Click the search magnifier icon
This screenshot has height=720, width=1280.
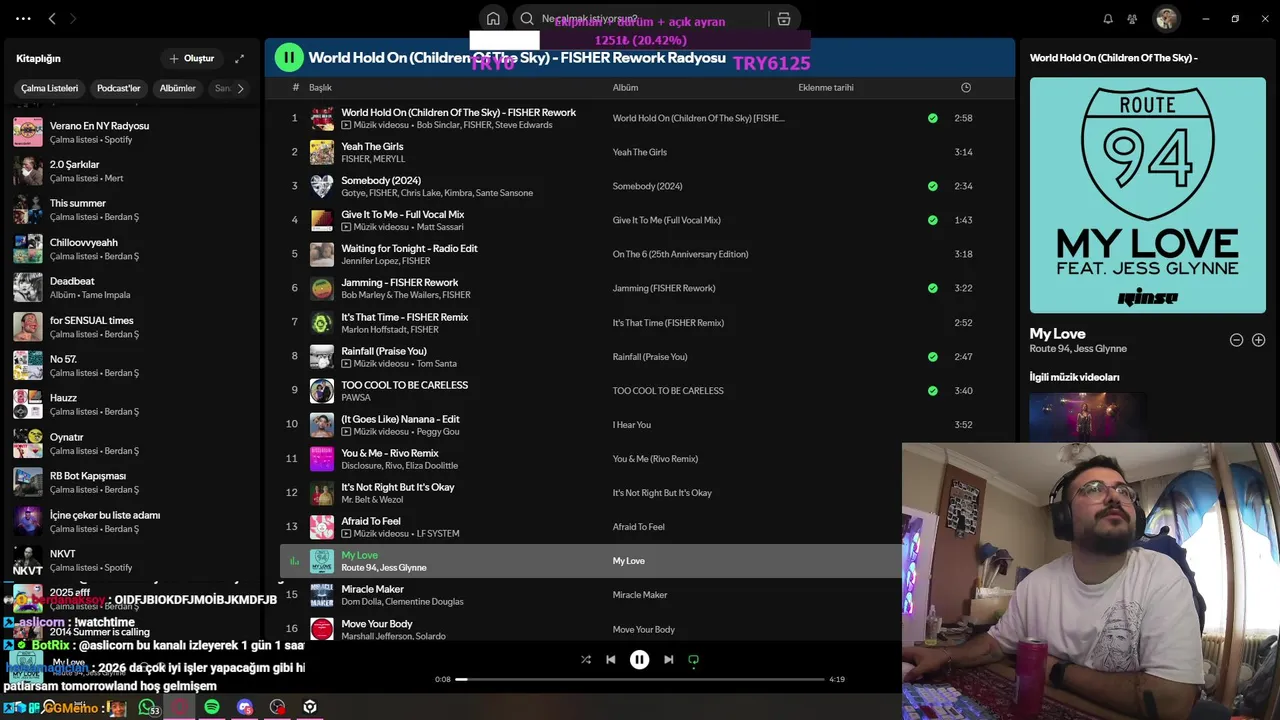point(527,19)
